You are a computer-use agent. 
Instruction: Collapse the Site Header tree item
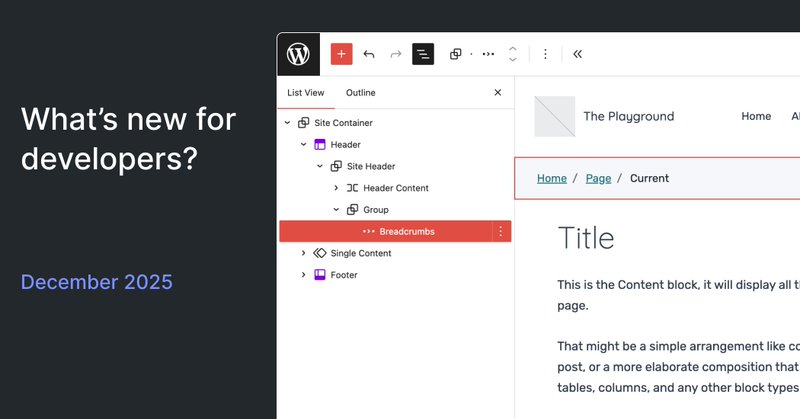(320, 166)
